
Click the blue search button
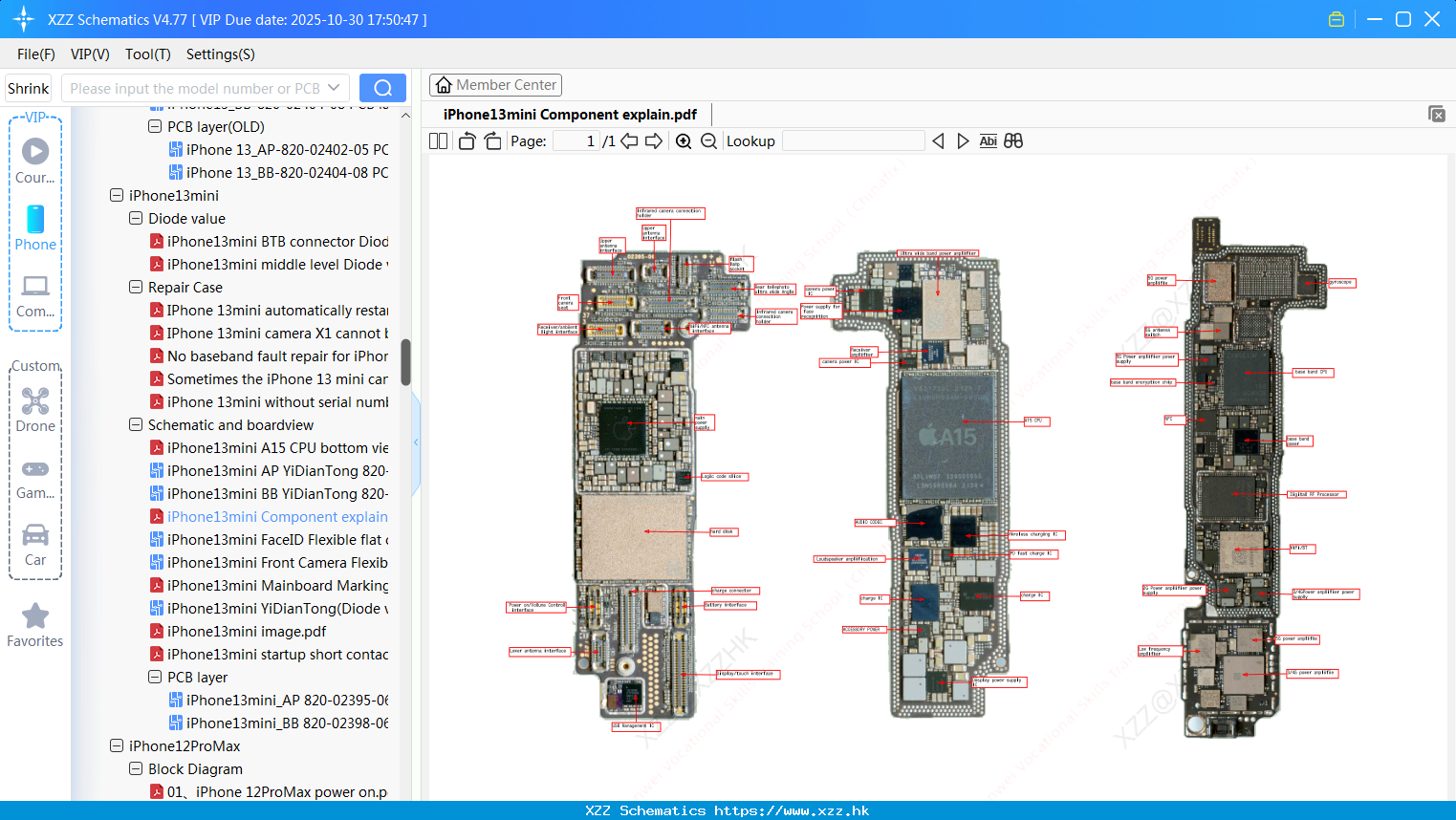point(382,88)
